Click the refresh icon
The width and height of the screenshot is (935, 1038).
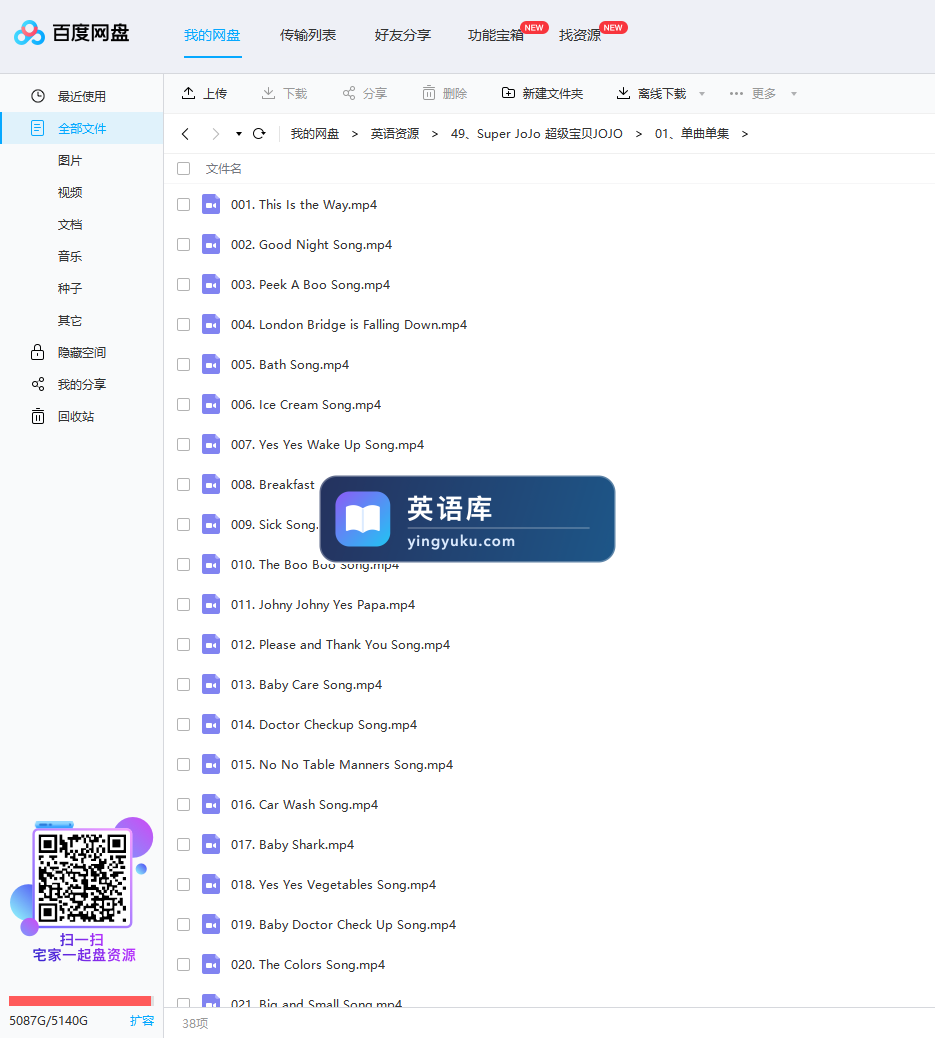(x=260, y=134)
